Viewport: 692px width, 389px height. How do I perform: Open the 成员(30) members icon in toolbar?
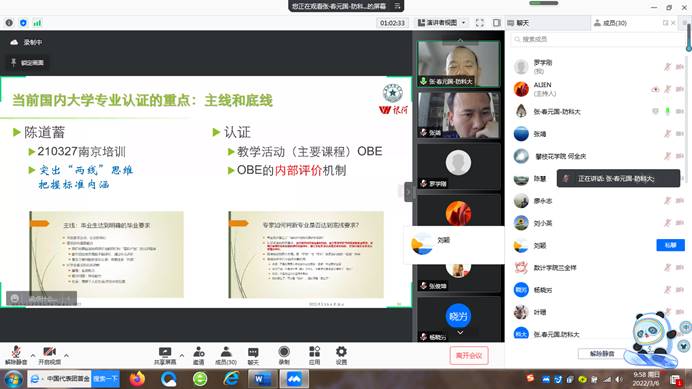pos(226,355)
